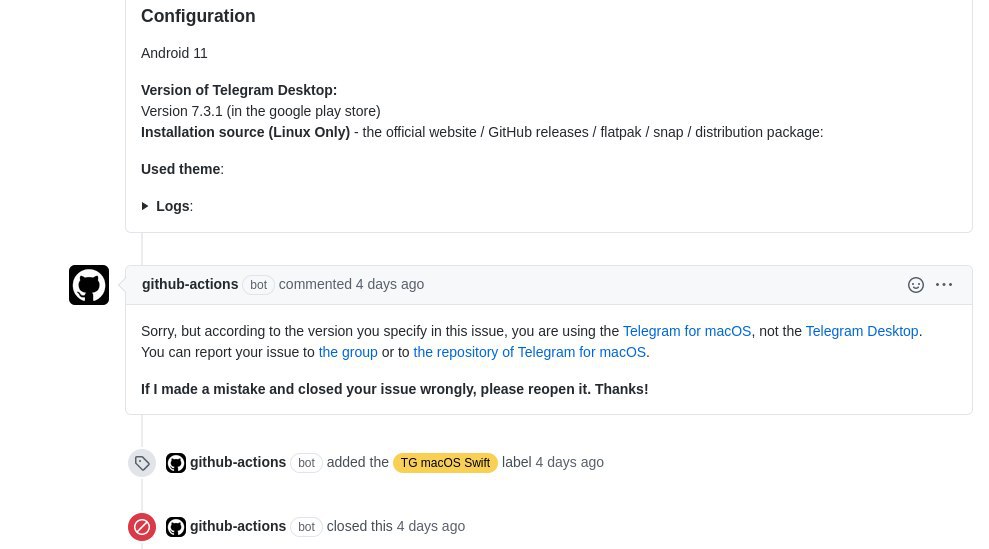
Task: Open the github-actions avatar beside the comment
Action: click(89, 285)
